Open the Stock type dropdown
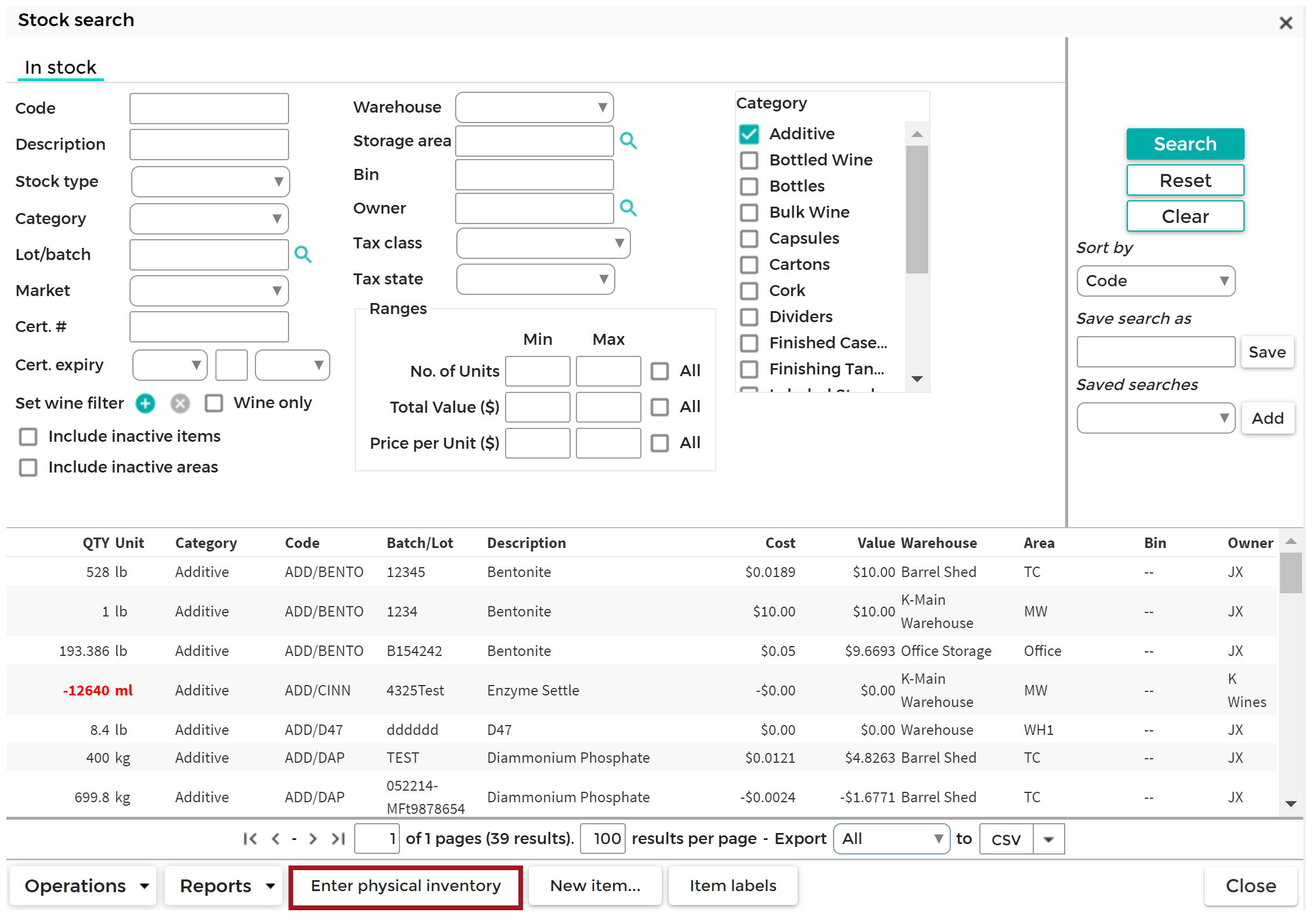This screenshot has height=923, width=1316. click(210, 182)
